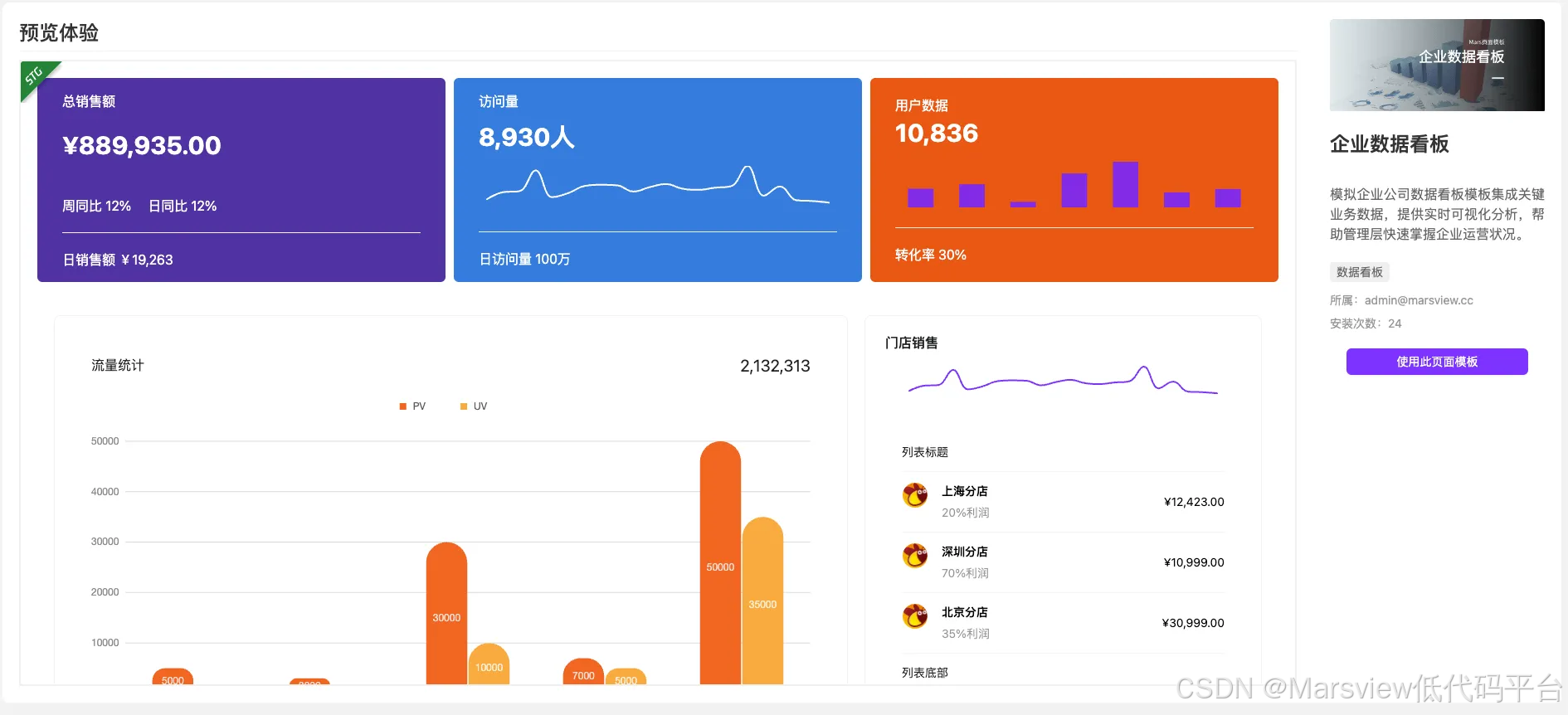Image resolution: width=1568 pixels, height=715 pixels.
Task: Click the 安装次数: 24 text
Action: pyautogui.click(x=1366, y=323)
